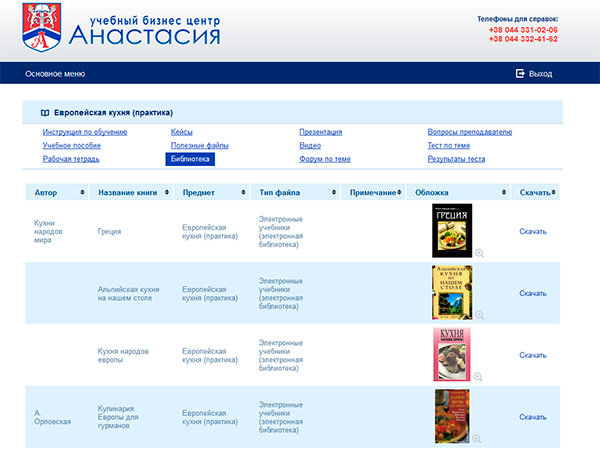Click the Выход logout link
The image size is (600, 450).
pos(540,74)
